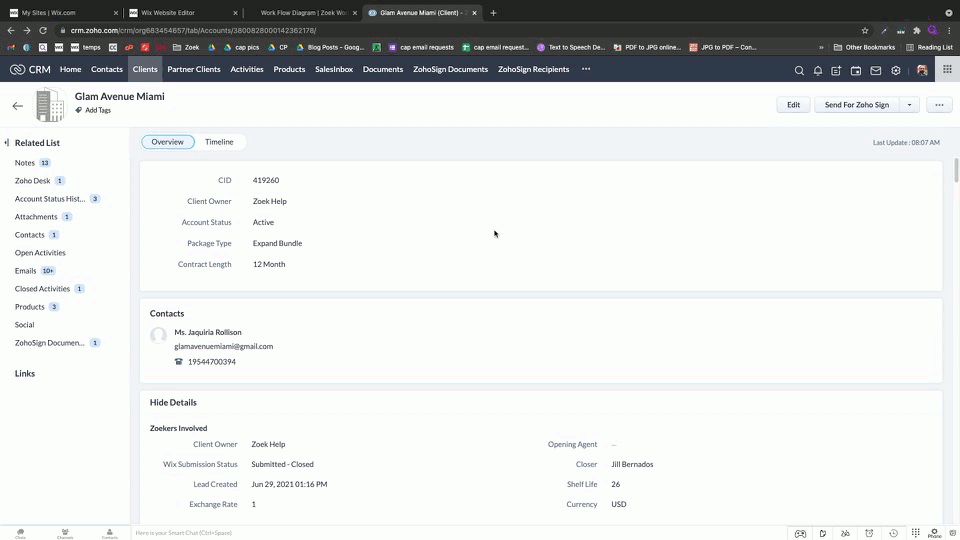Show more bookmarks with the chevron

821,47
